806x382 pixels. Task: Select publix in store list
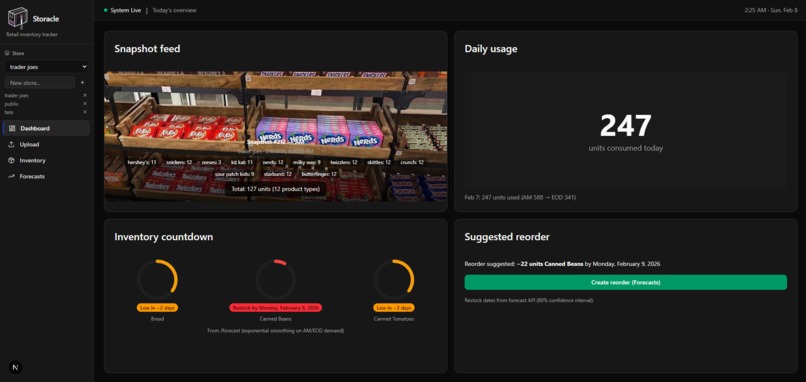[x=11, y=104]
